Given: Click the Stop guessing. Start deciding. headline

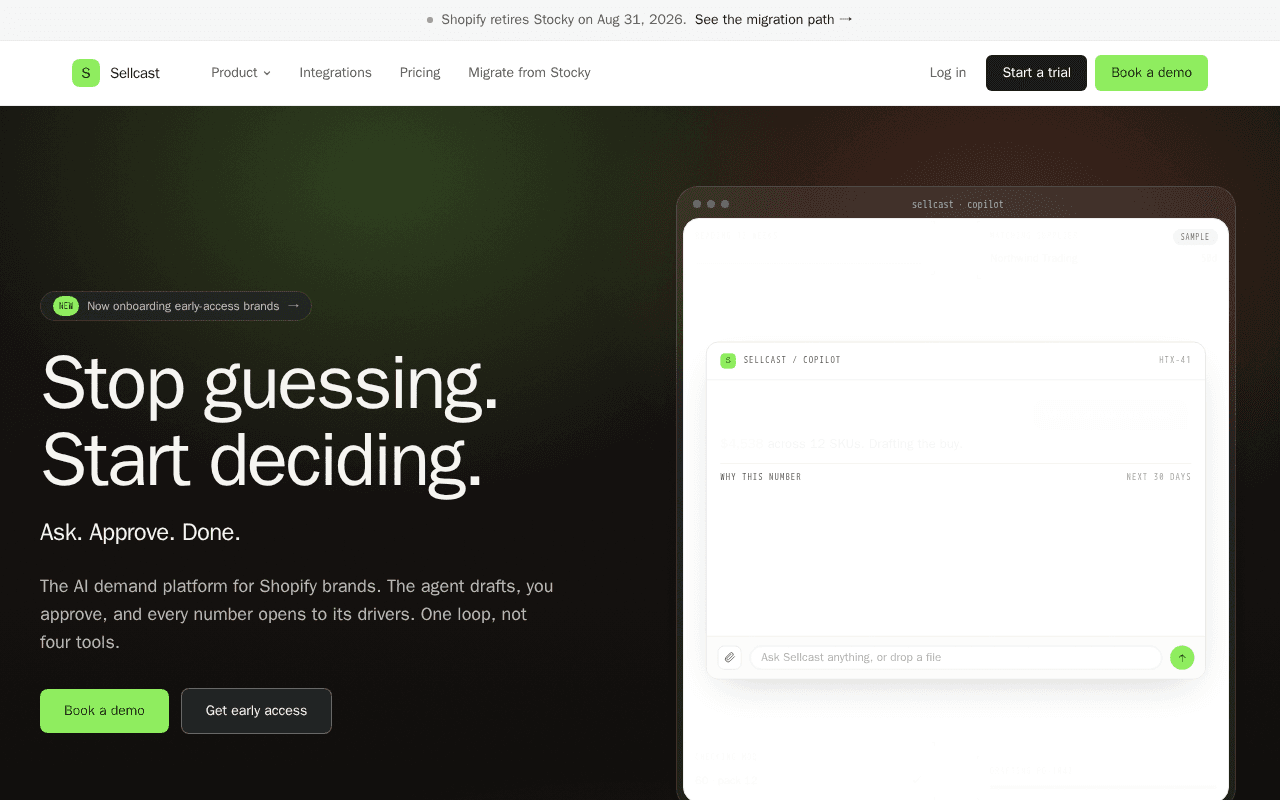Looking at the screenshot, I should 270,421.
